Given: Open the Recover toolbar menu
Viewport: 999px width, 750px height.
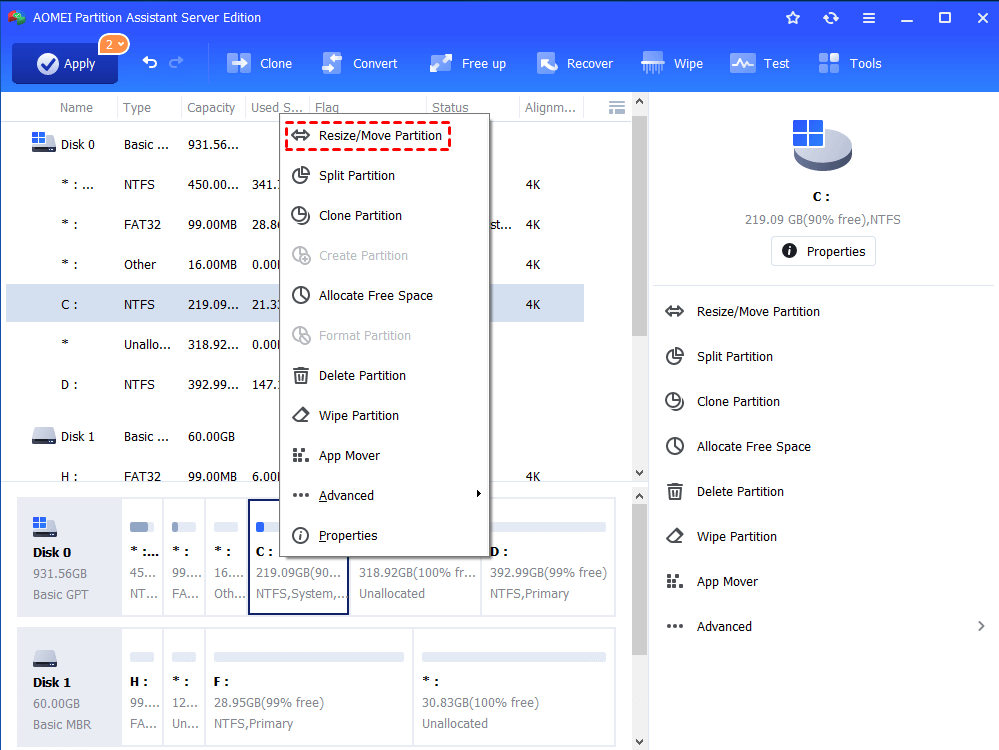Looking at the screenshot, I should [x=575, y=63].
